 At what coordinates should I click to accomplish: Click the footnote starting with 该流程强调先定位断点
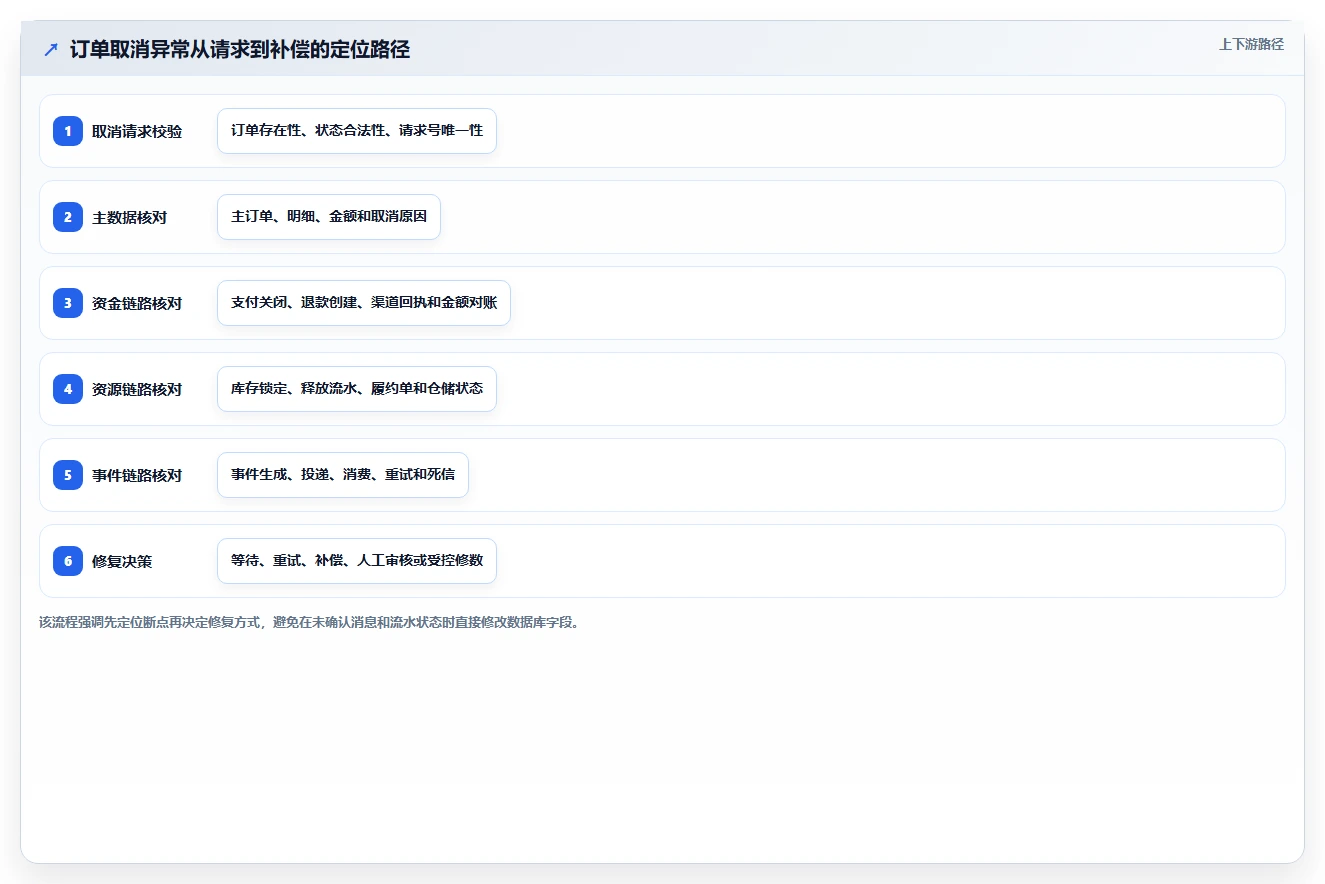point(309,622)
